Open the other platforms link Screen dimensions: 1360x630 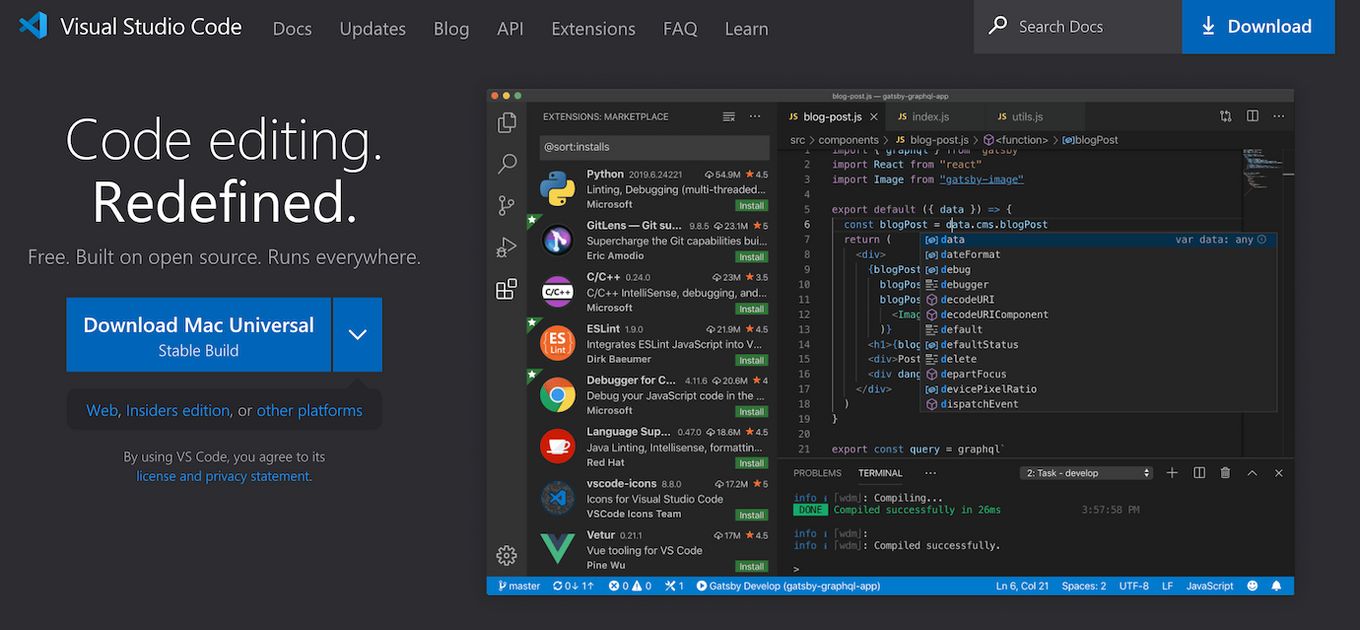pyautogui.click(x=310, y=410)
